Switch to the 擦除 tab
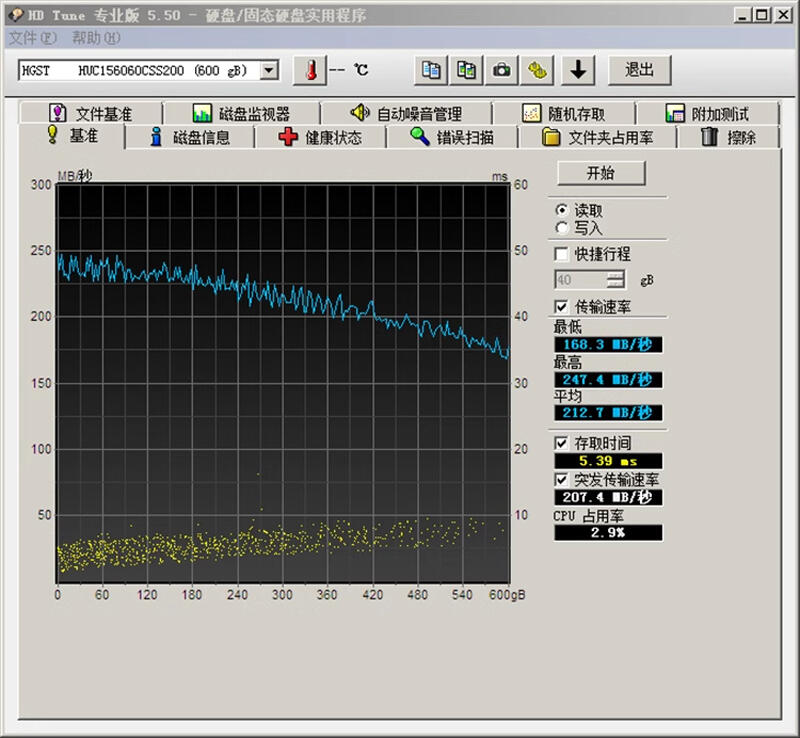 (729, 137)
